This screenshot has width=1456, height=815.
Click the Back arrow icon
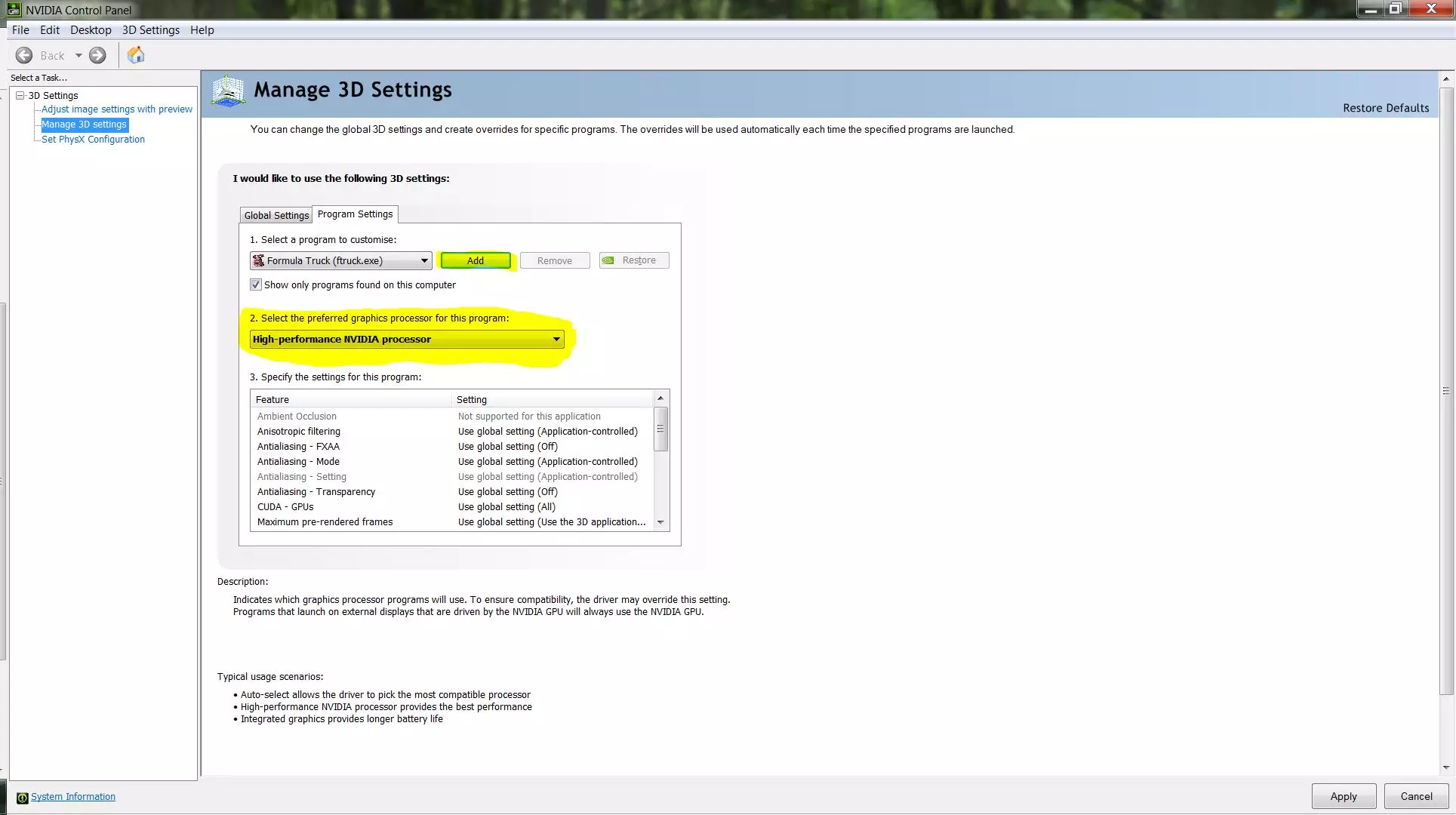(x=24, y=55)
